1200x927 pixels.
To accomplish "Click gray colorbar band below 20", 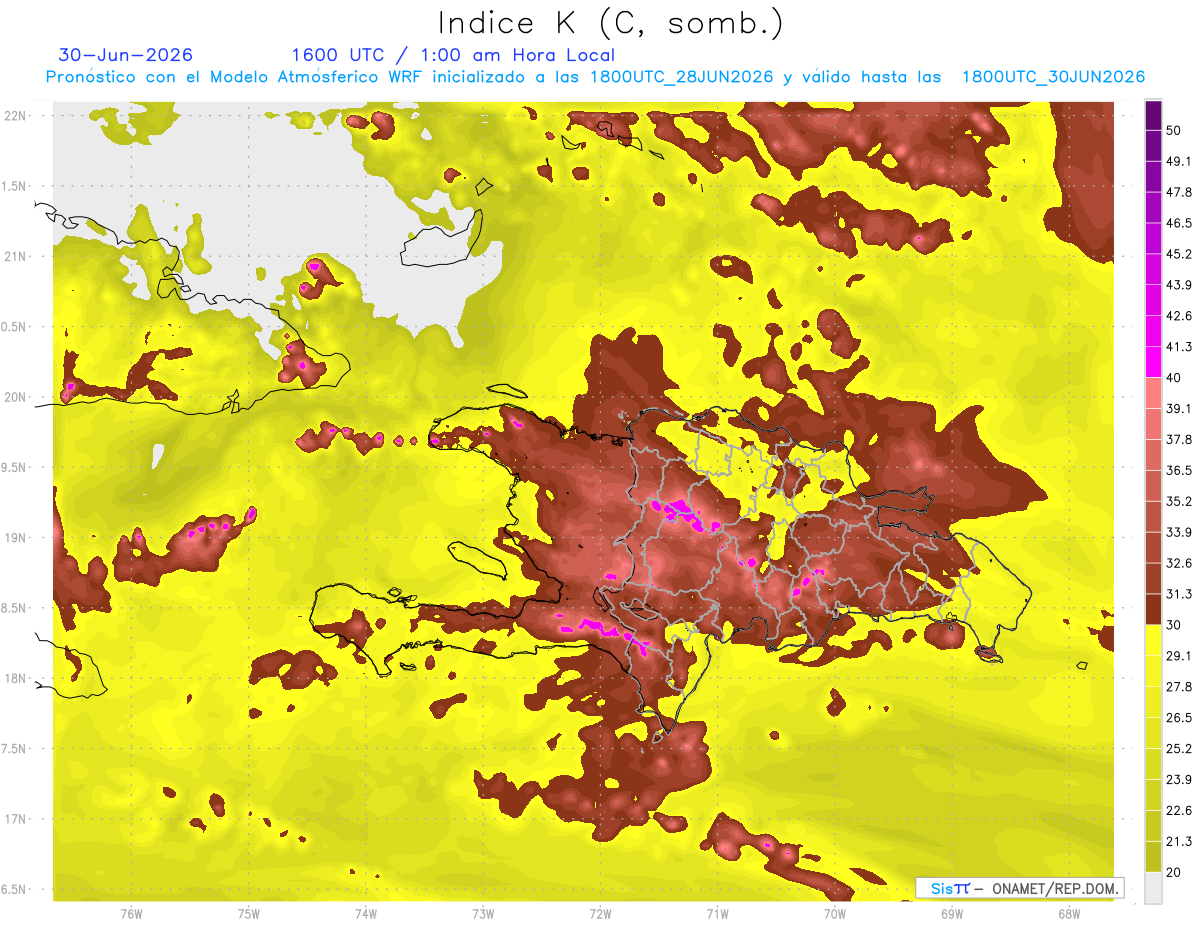I will point(1153,887).
